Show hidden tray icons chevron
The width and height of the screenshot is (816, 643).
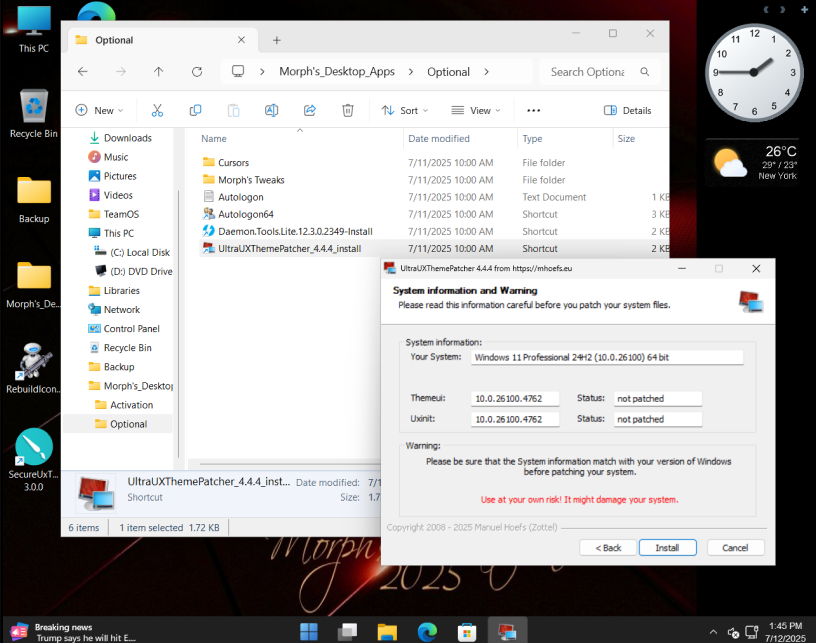(x=713, y=632)
